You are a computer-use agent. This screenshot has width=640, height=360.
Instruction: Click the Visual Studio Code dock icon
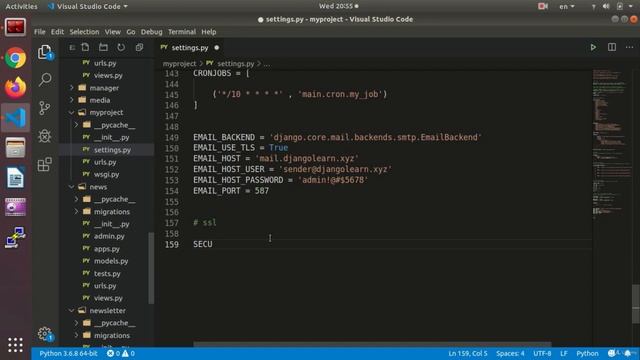pos(16,118)
